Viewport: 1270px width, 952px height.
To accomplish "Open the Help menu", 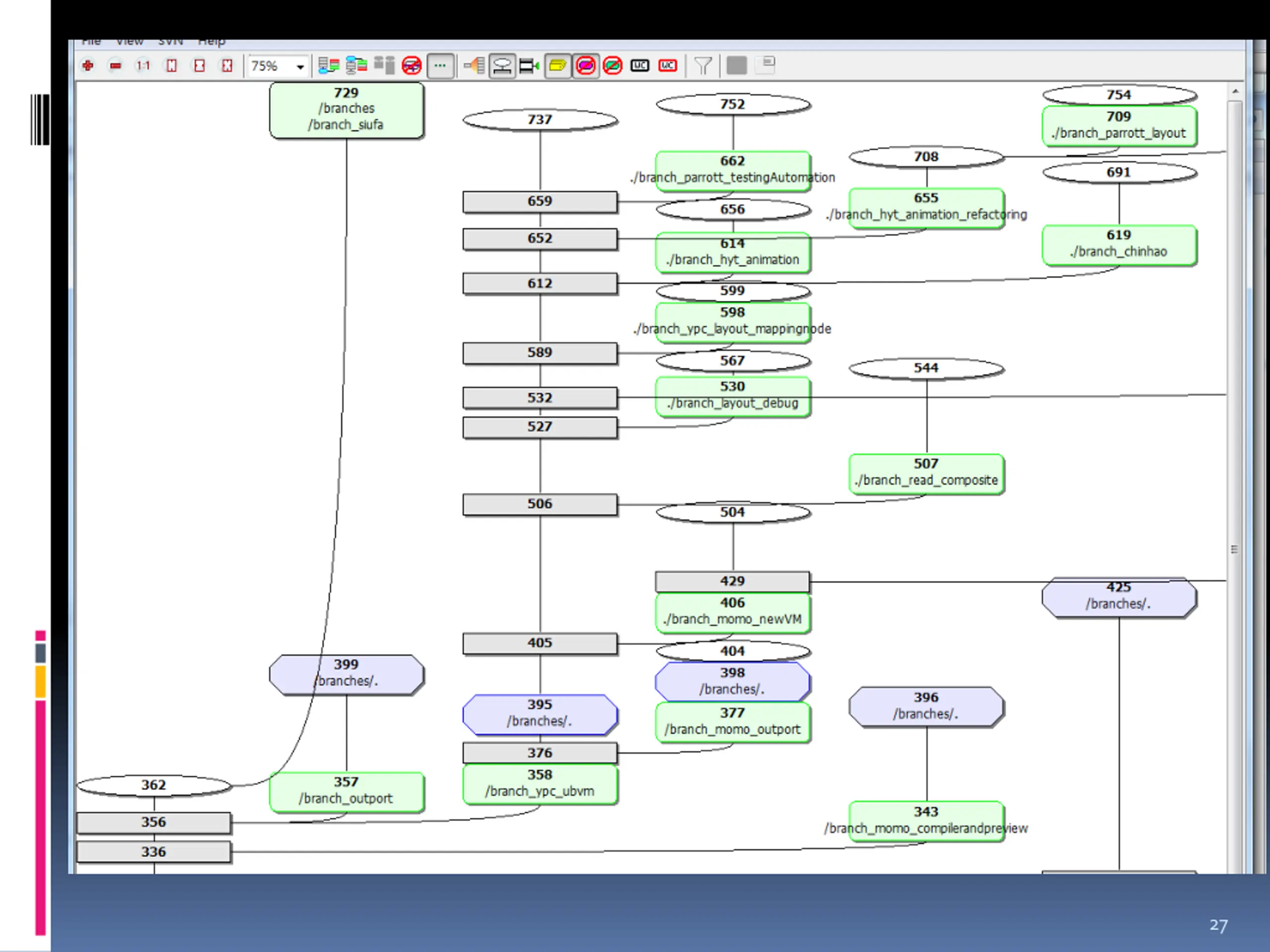I will coord(212,42).
